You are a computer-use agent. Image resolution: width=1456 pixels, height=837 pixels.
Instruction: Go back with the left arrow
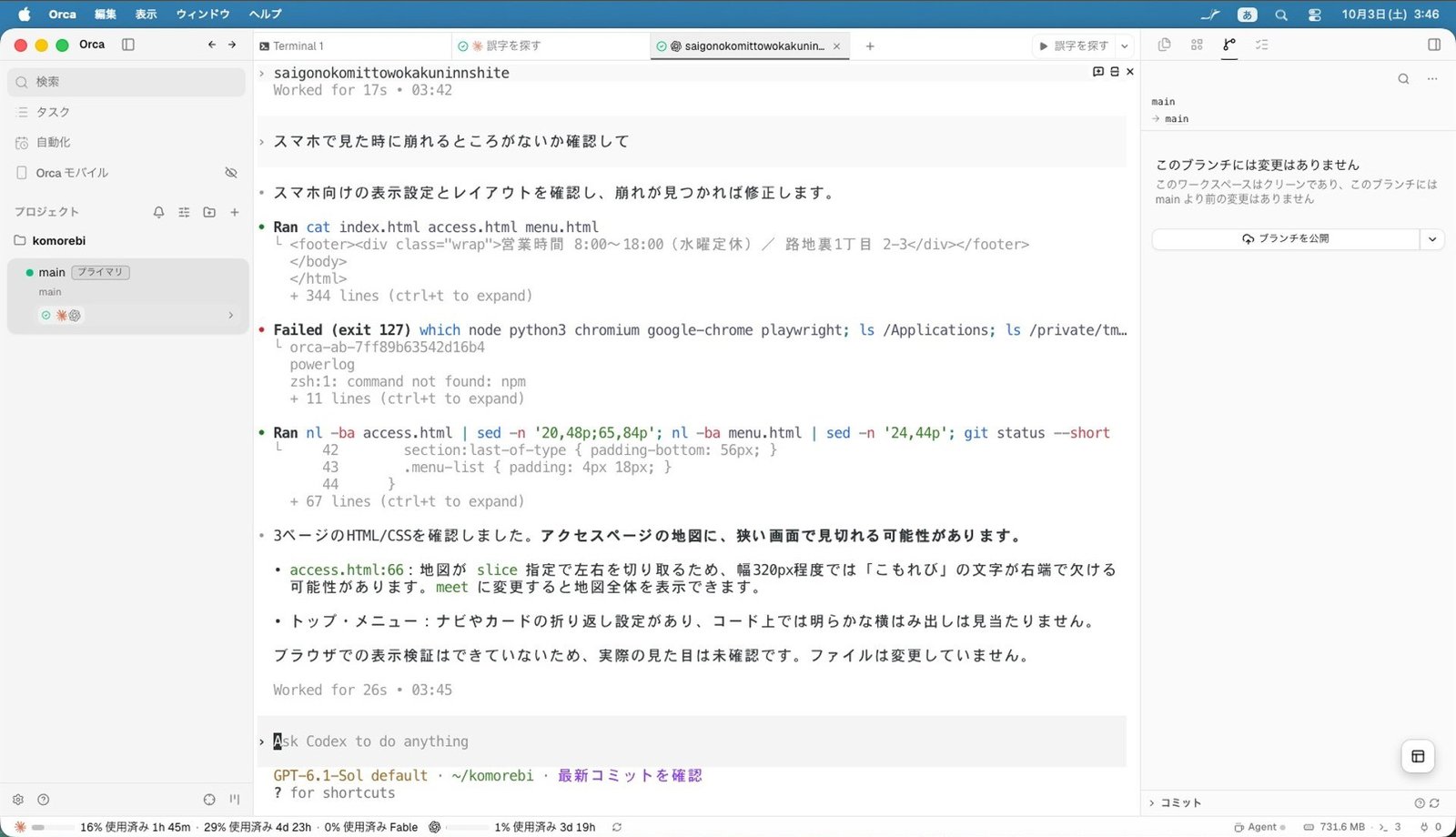[x=212, y=45]
